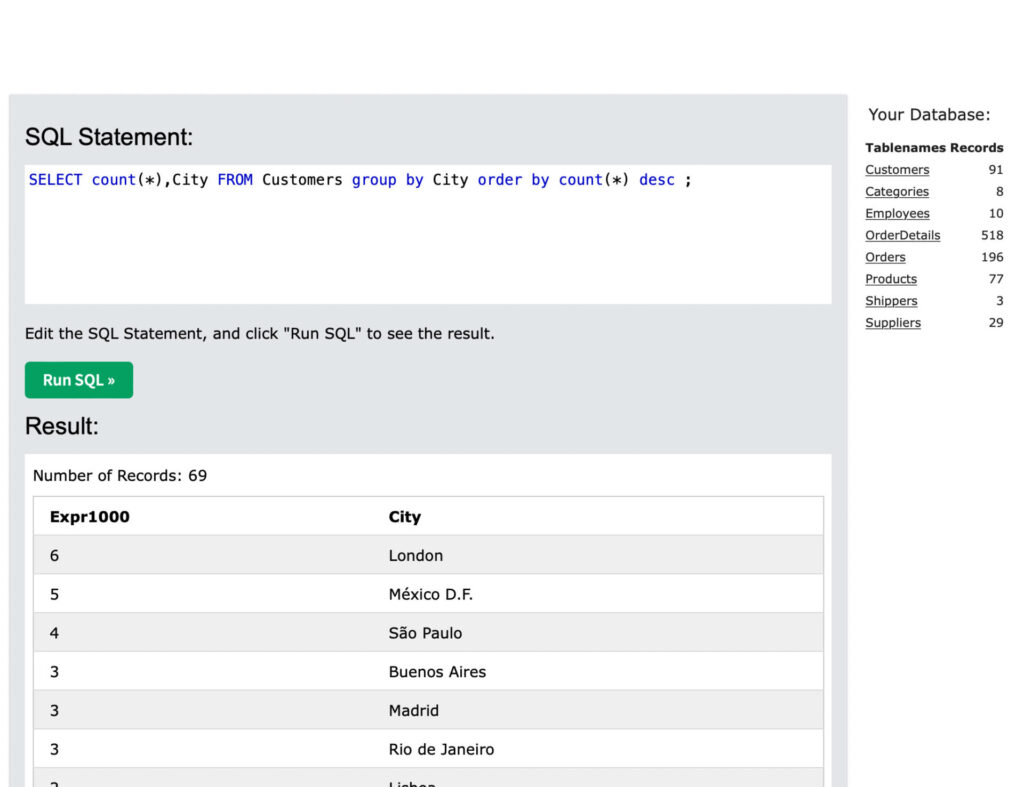Click the 'desc' keyword in the query
Screen dimensions: 1024x787
656,180
